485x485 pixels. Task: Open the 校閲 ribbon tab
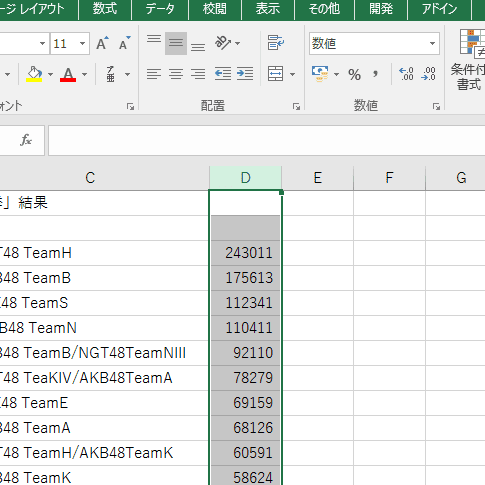(x=215, y=9)
